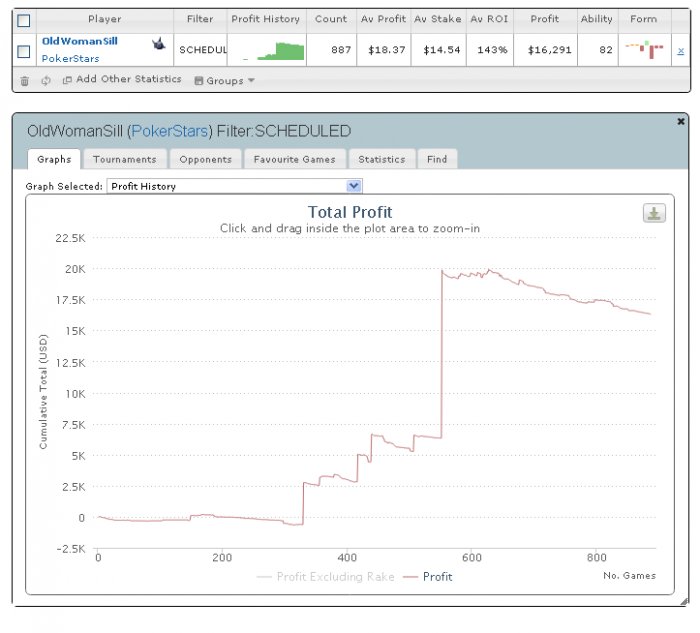This screenshot has width=700, height=633.
Task: Sort by the Ability column header
Action: 596,19
